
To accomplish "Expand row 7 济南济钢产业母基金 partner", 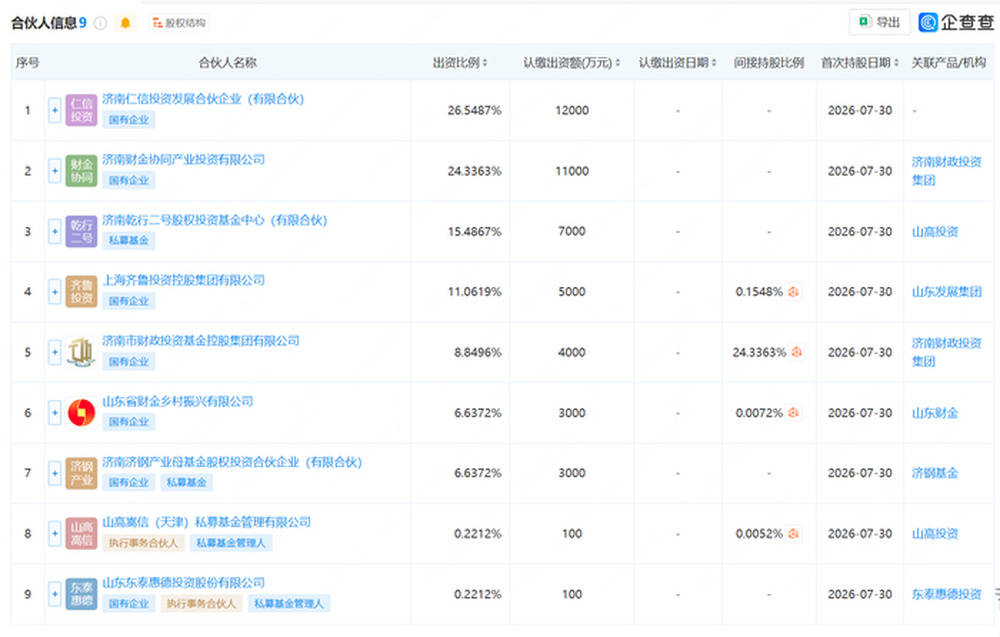I will tap(55, 473).
